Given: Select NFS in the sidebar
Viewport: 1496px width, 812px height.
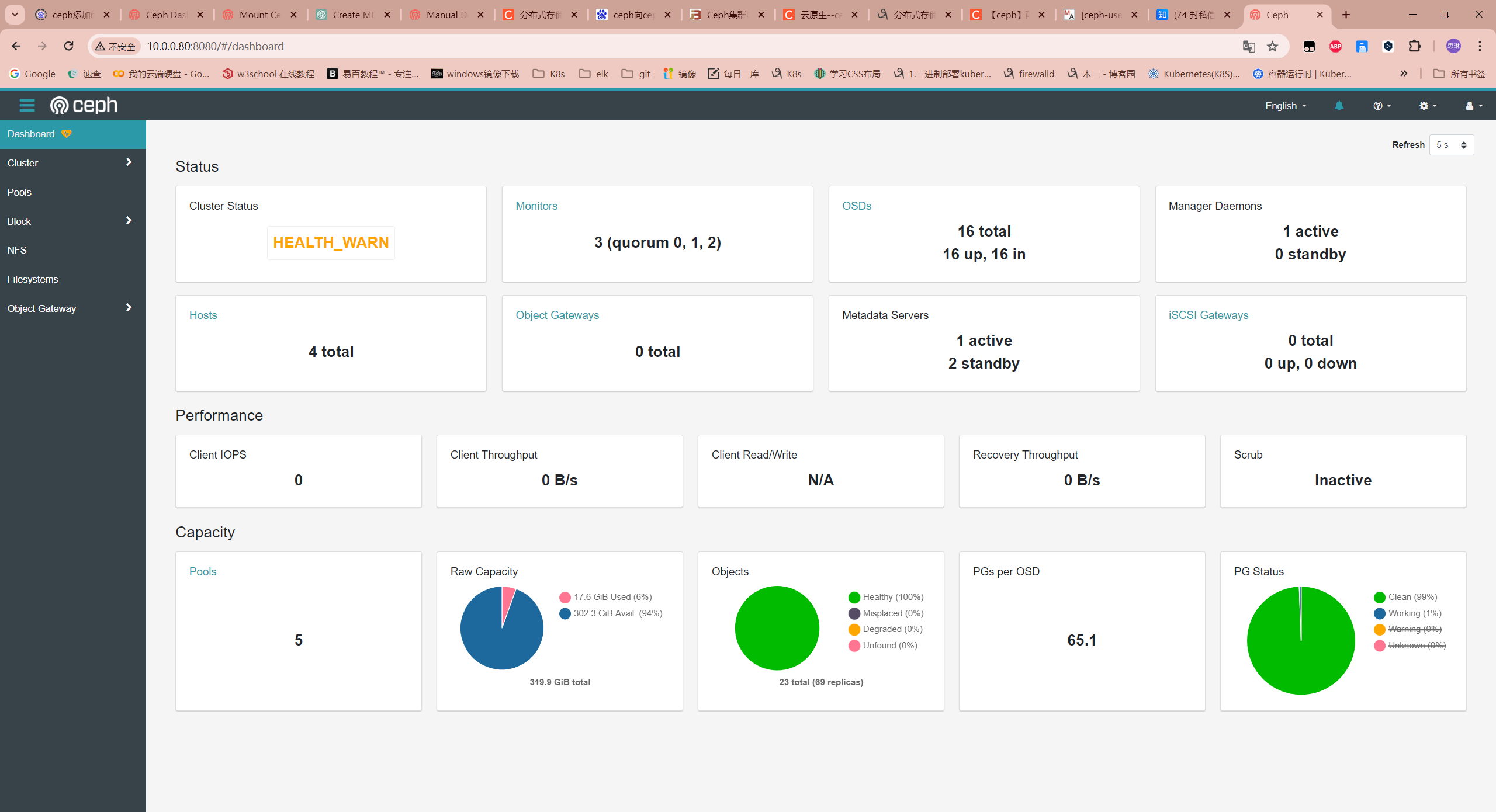Looking at the screenshot, I should [x=17, y=250].
